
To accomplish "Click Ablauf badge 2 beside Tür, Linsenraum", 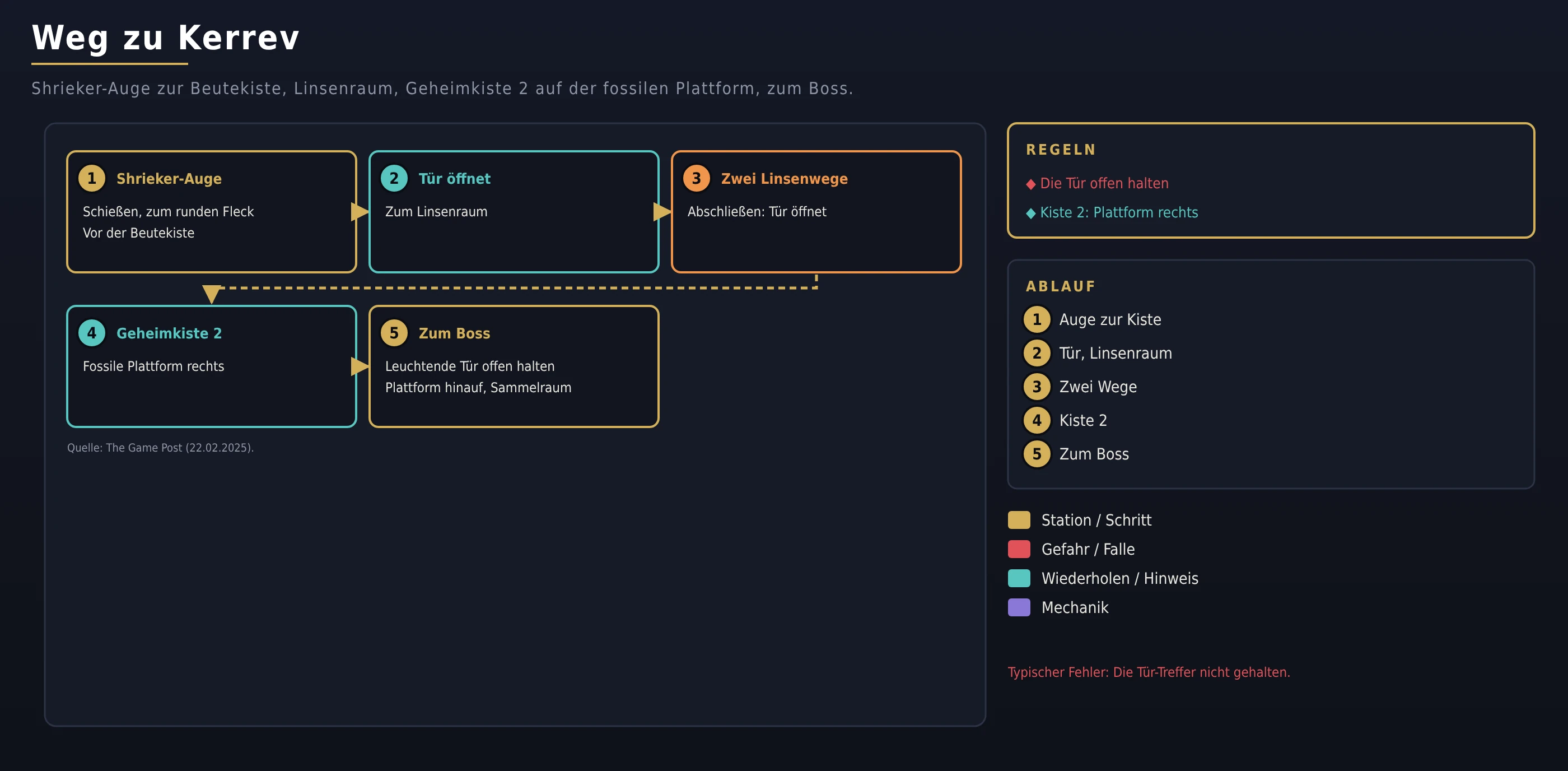I will [1037, 353].
